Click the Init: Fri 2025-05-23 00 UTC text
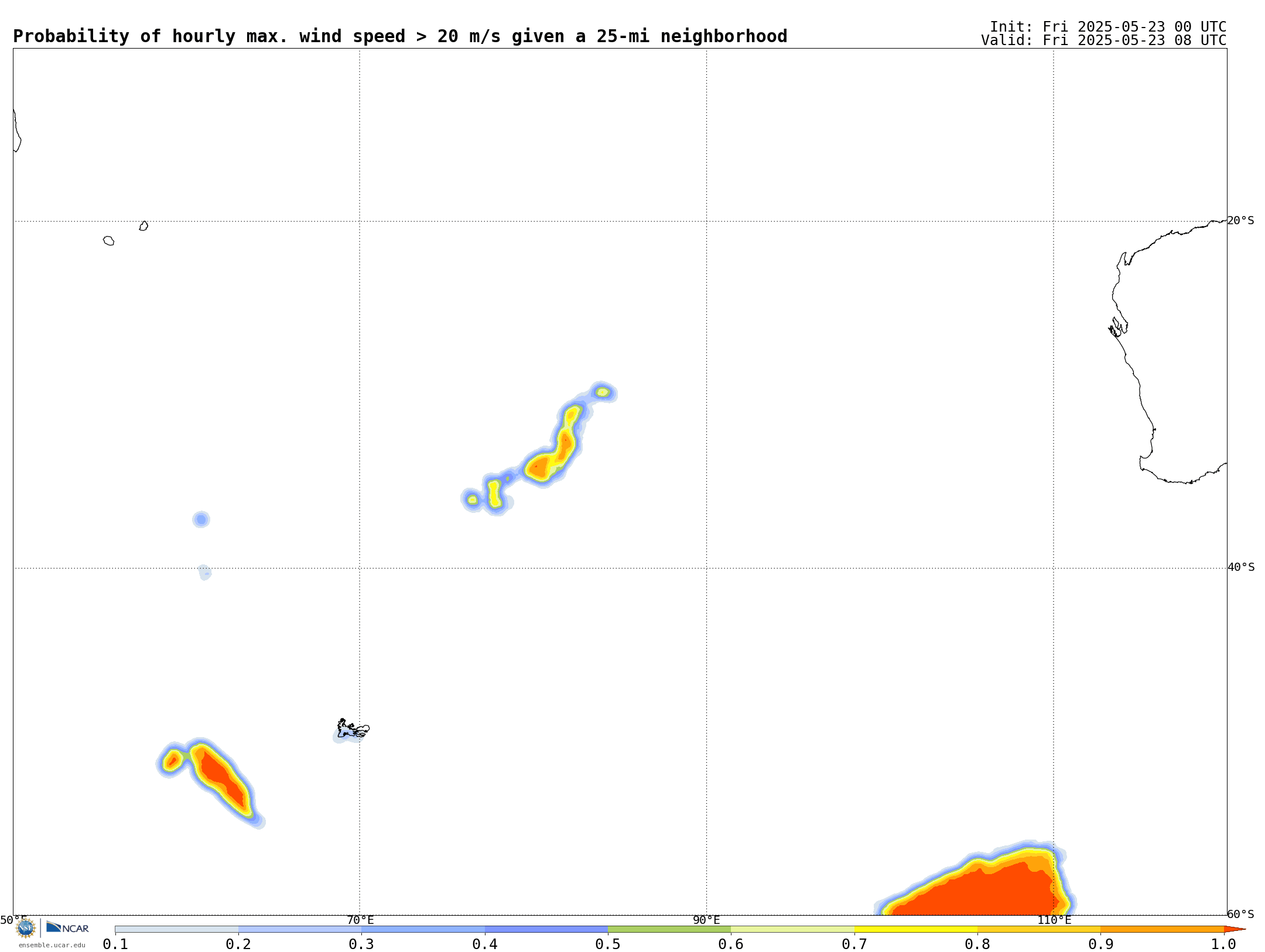Viewport: 1265px width, 952px height. [1108, 27]
